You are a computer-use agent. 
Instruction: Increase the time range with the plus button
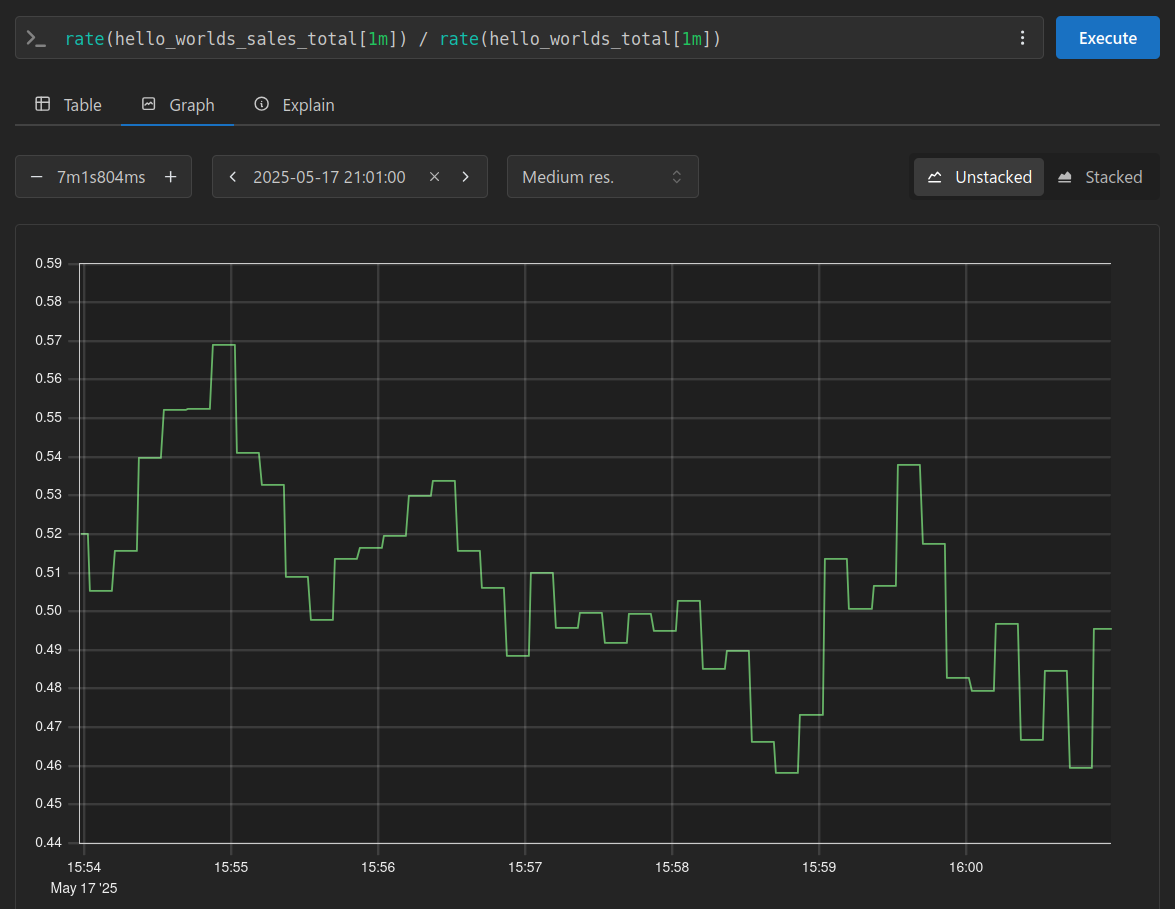[x=171, y=177]
